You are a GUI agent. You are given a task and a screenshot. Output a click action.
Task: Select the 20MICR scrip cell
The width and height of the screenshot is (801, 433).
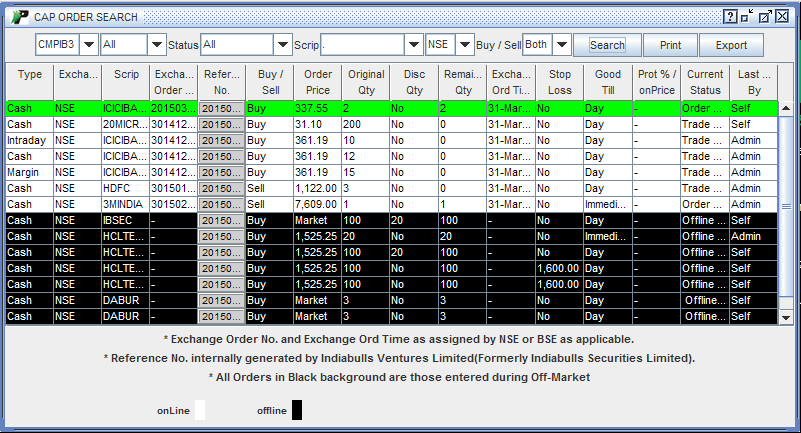point(126,125)
